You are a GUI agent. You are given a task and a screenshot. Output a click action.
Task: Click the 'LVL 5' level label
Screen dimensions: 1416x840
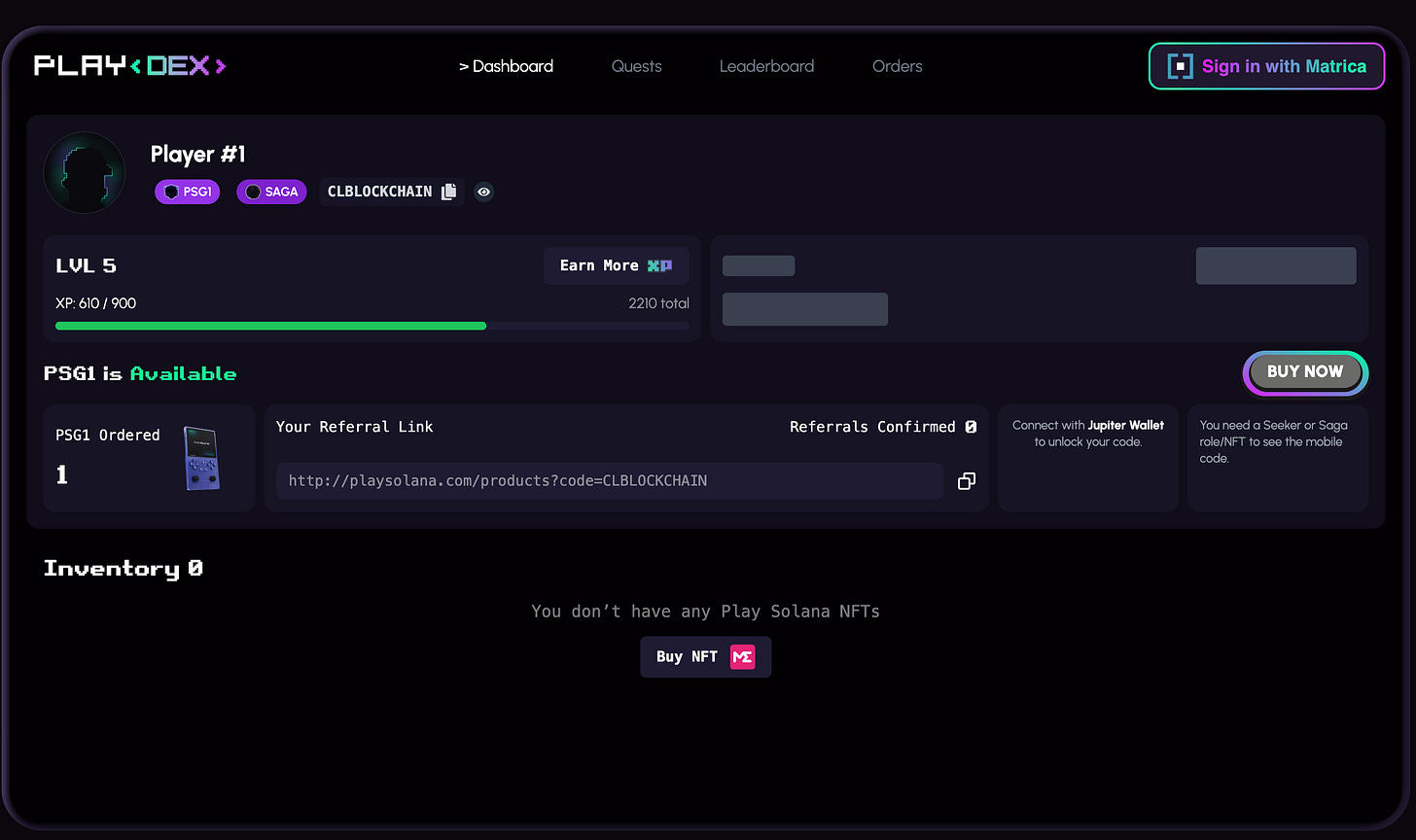click(87, 265)
